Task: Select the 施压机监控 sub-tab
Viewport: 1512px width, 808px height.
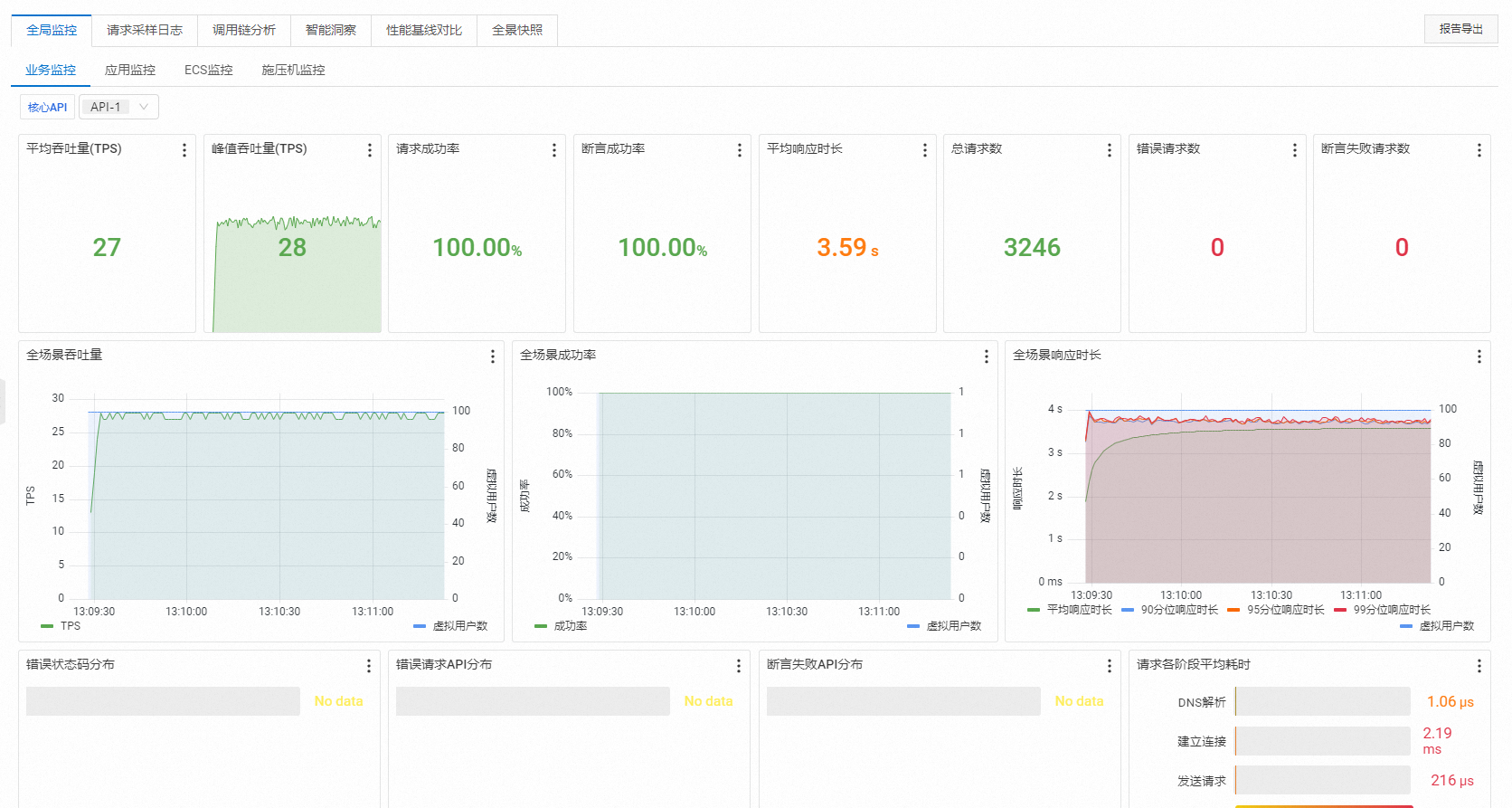Action: 293,70
